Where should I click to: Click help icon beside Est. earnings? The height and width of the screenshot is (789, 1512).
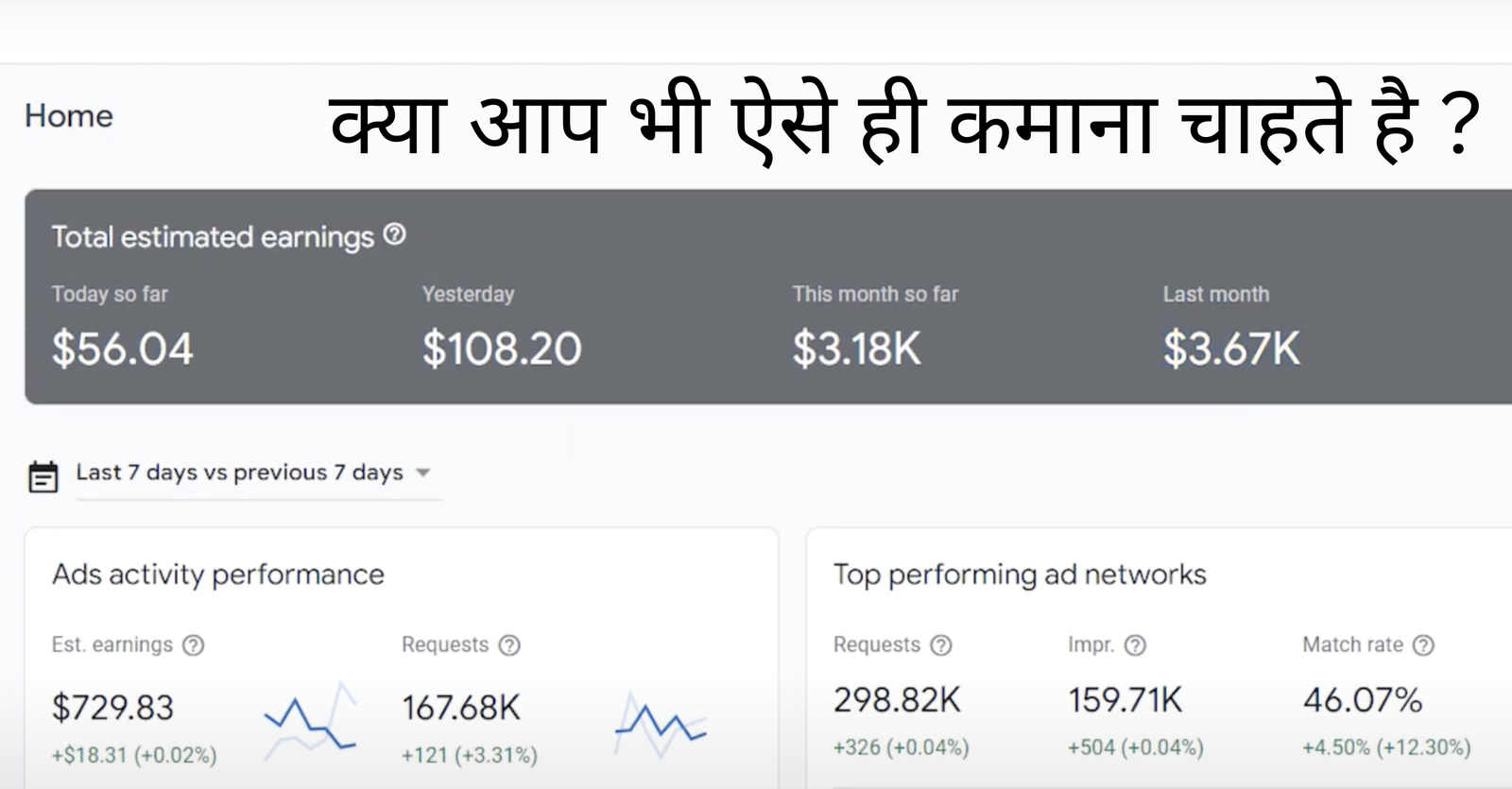[x=193, y=645]
